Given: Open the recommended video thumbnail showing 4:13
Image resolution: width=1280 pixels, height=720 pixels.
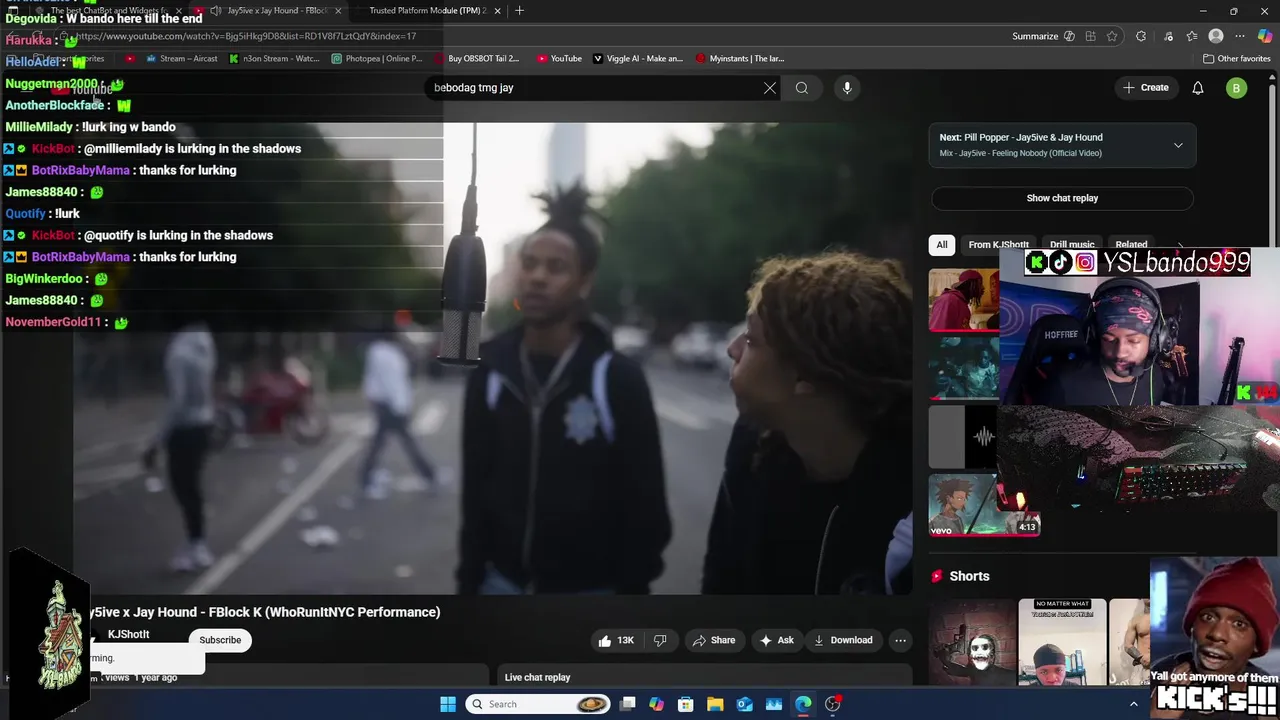Looking at the screenshot, I should pyautogui.click(x=984, y=505).
